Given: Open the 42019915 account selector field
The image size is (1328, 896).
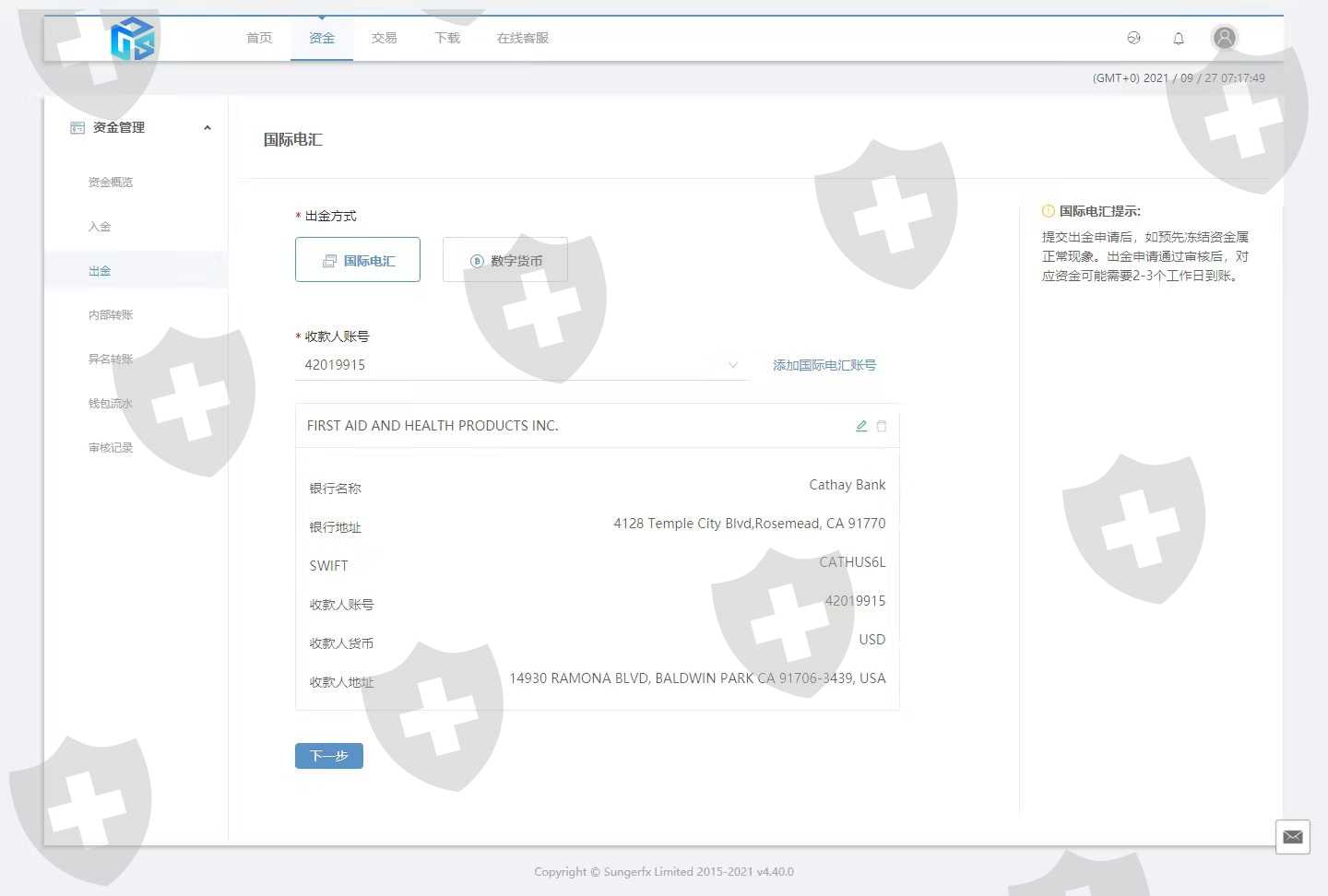Looking at the screenshot, I should point(516,365).
